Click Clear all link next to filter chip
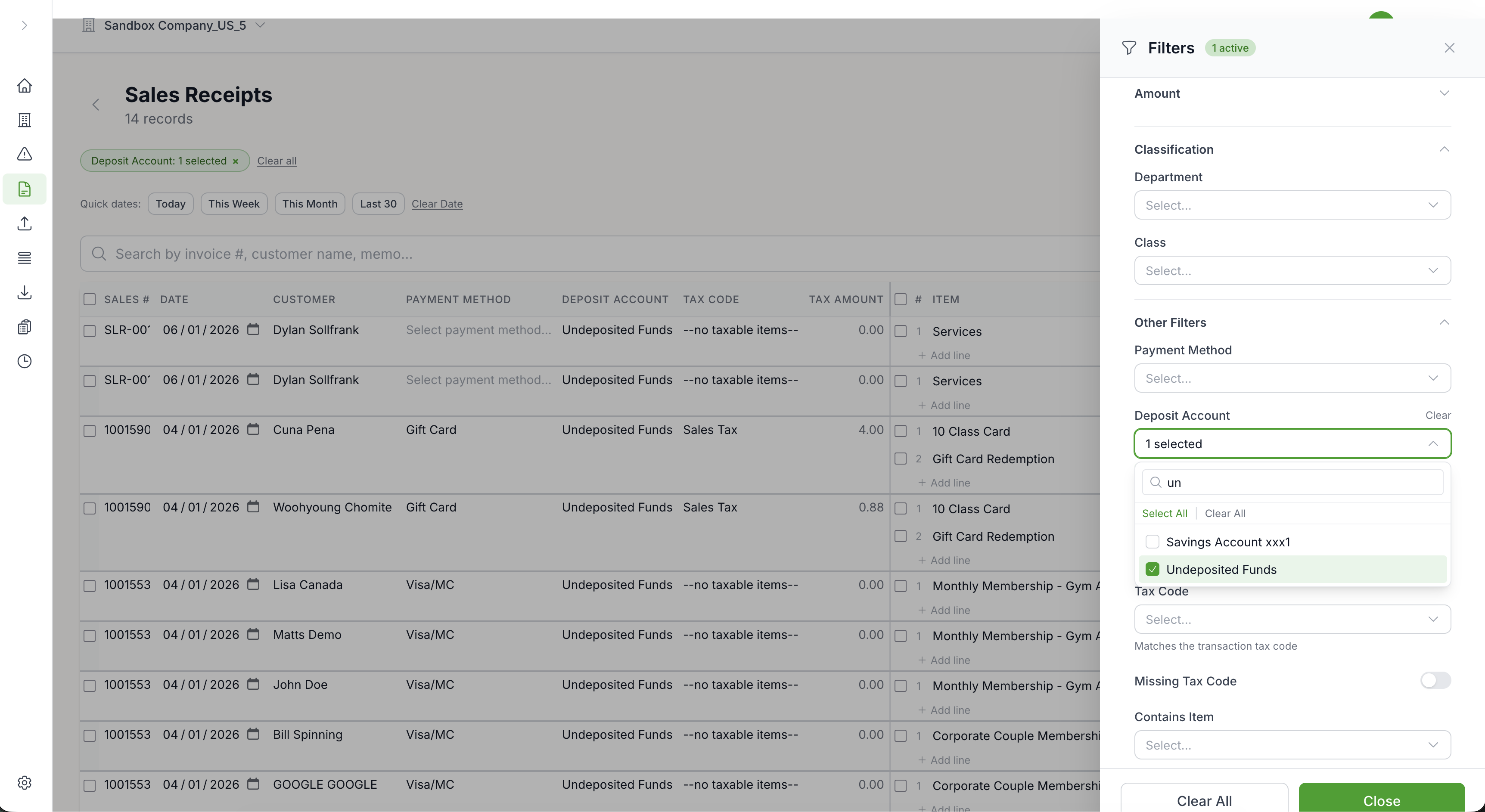This screenshot has height=812, width=1485. (x=276, y=161)
